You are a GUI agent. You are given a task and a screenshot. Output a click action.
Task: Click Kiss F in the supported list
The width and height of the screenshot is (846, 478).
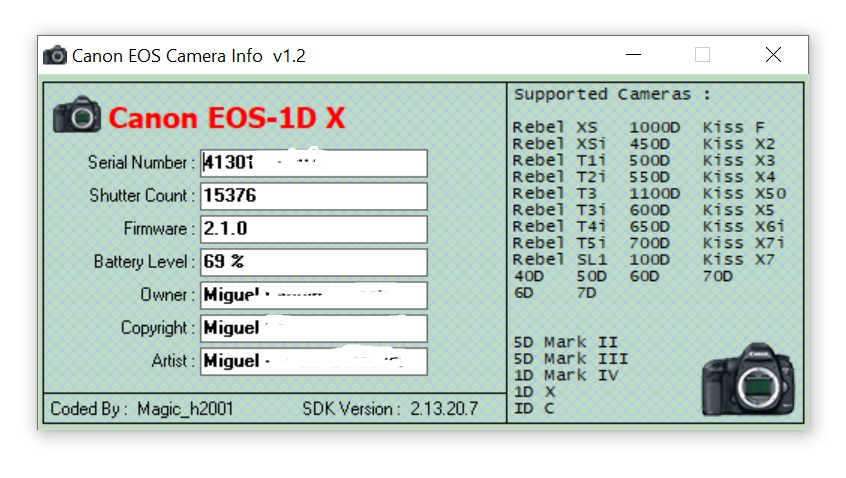click(x=734, y=127)
